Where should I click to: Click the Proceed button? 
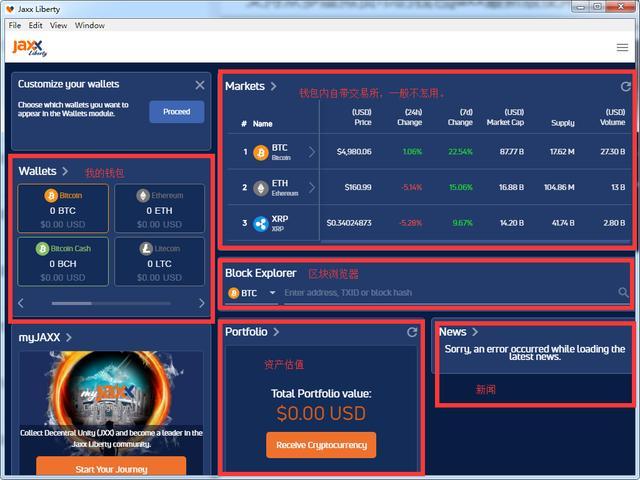click(x=176, y=112)
